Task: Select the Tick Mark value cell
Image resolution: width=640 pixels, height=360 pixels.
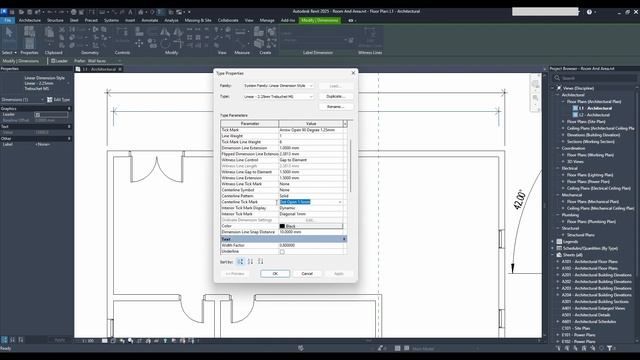Action: tap(311, 130)
